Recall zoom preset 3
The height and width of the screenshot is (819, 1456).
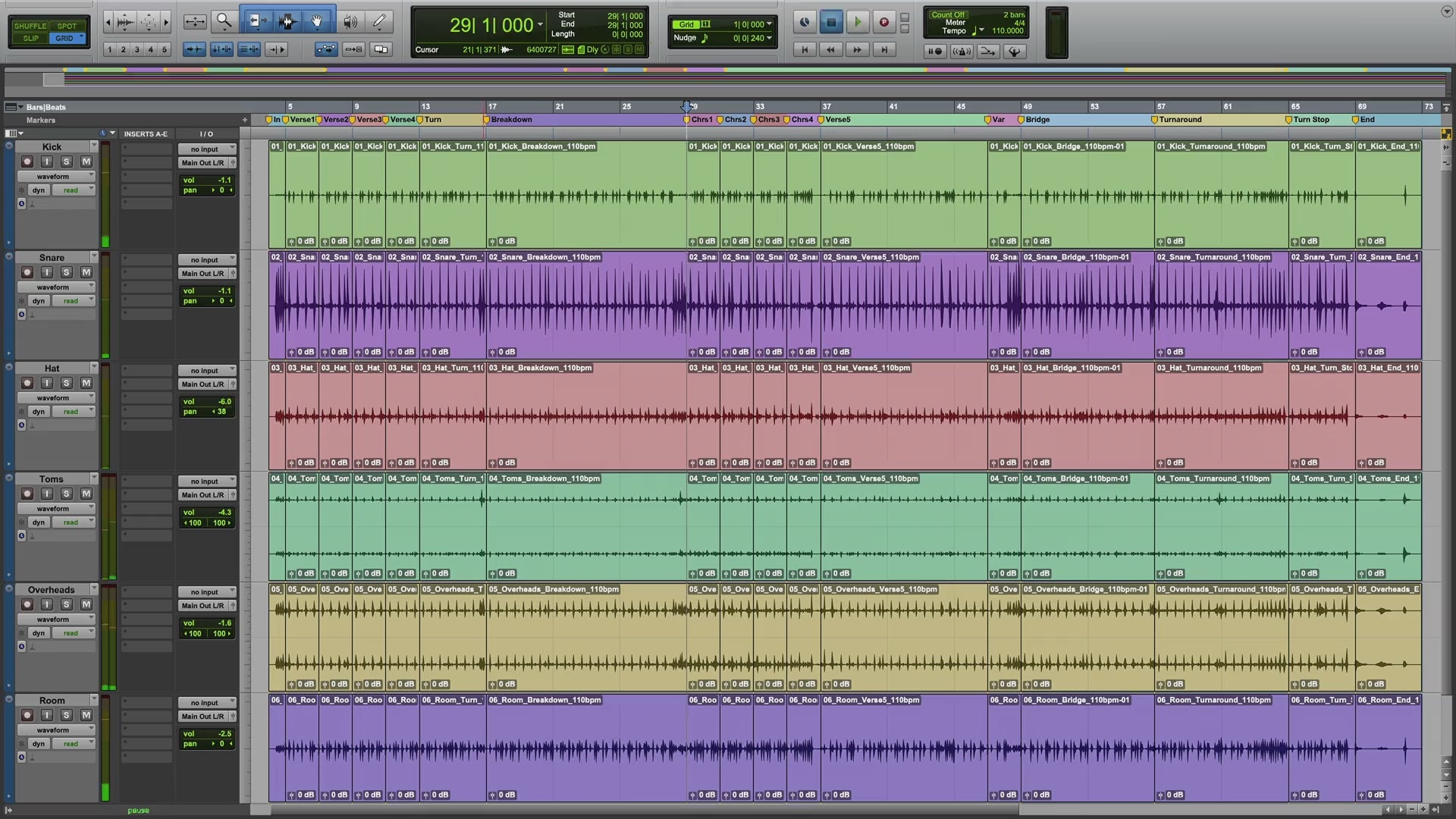137,49
